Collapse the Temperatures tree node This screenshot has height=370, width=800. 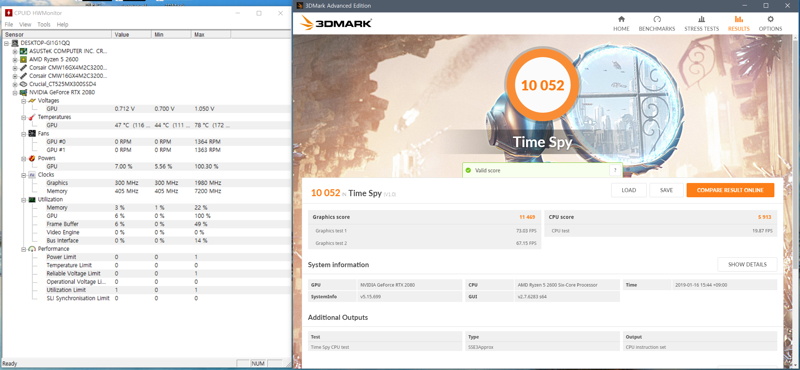point(23,117)
